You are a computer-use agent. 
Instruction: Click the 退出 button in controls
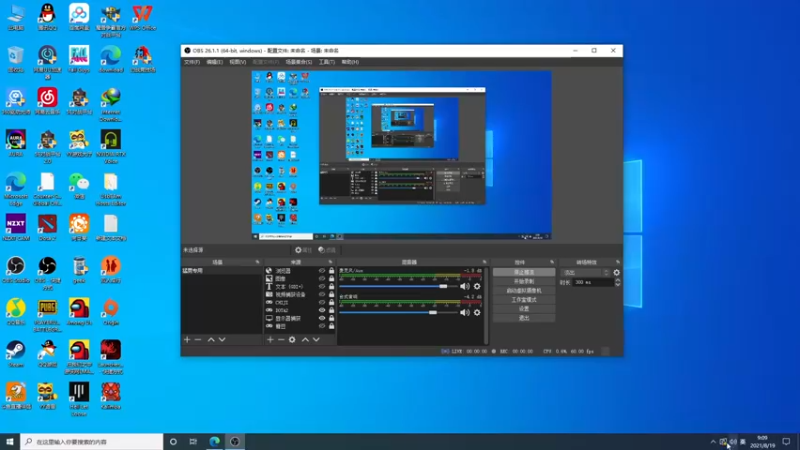(x=524, y=318)
